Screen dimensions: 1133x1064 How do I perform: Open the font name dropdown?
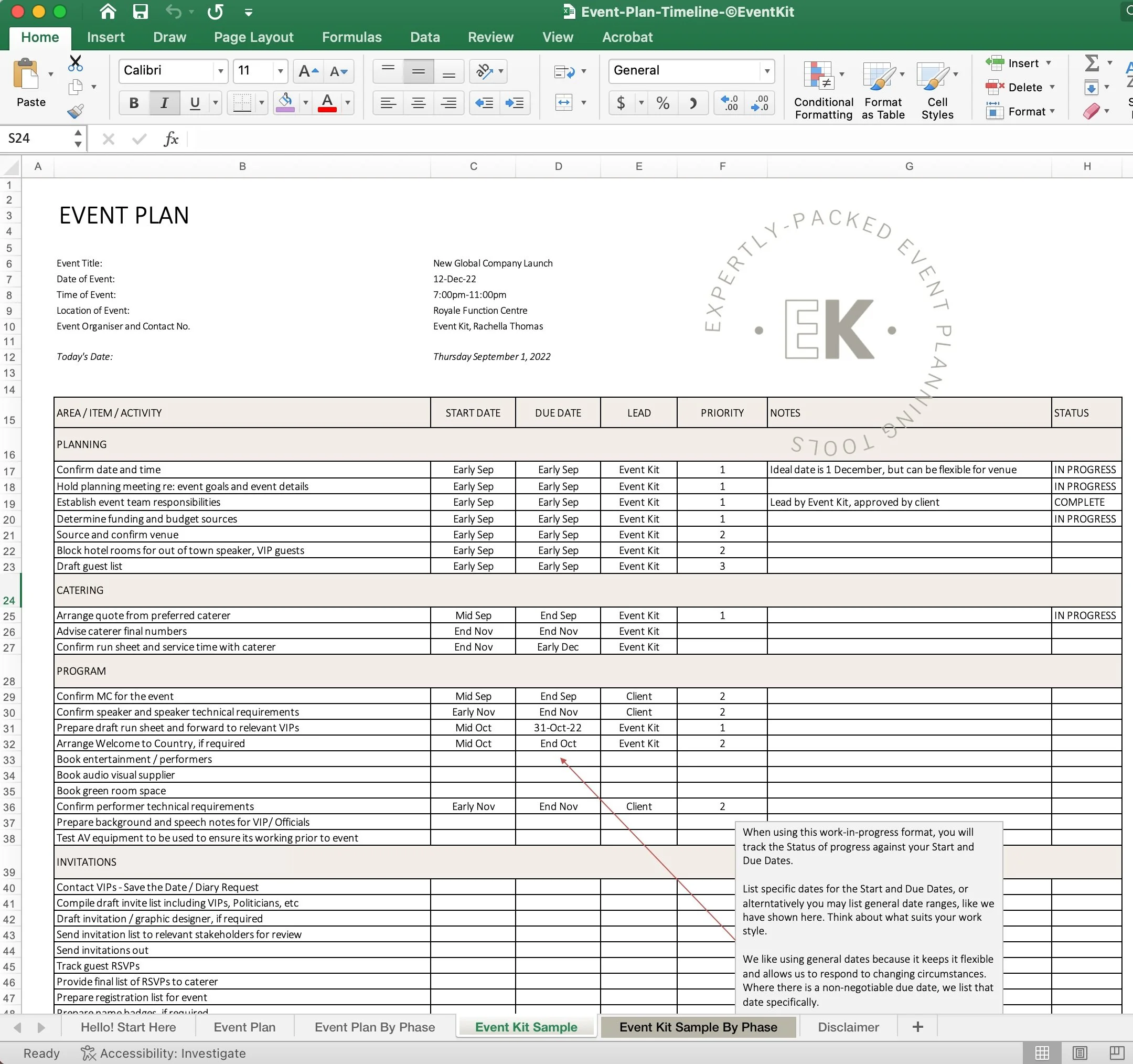(220, 71)
